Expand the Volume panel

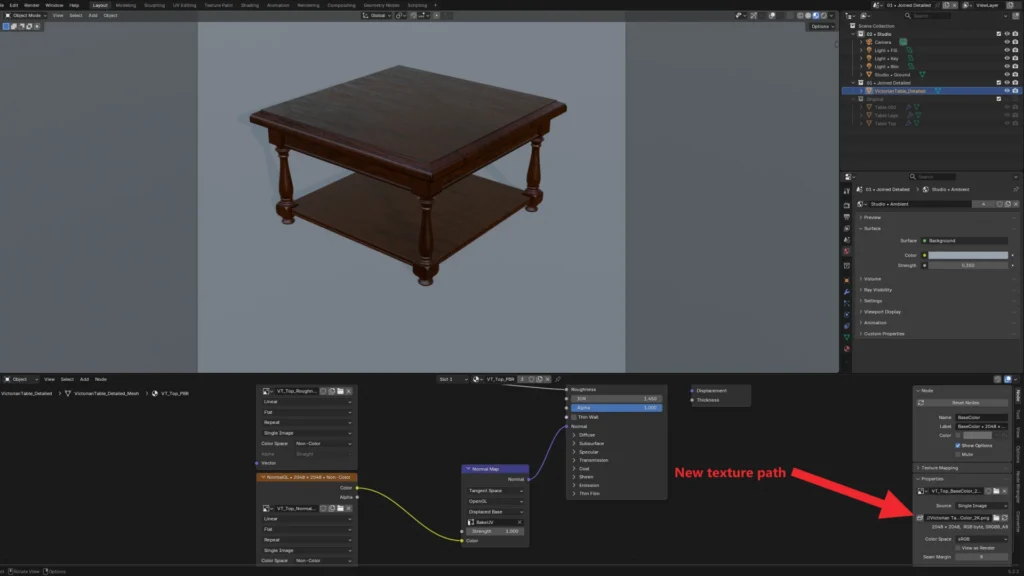click(x=872, y=279)
